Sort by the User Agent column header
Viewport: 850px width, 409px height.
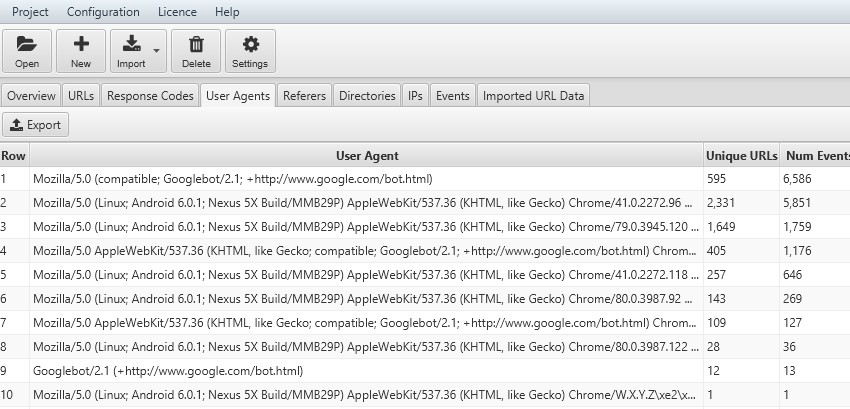[366, 156]
